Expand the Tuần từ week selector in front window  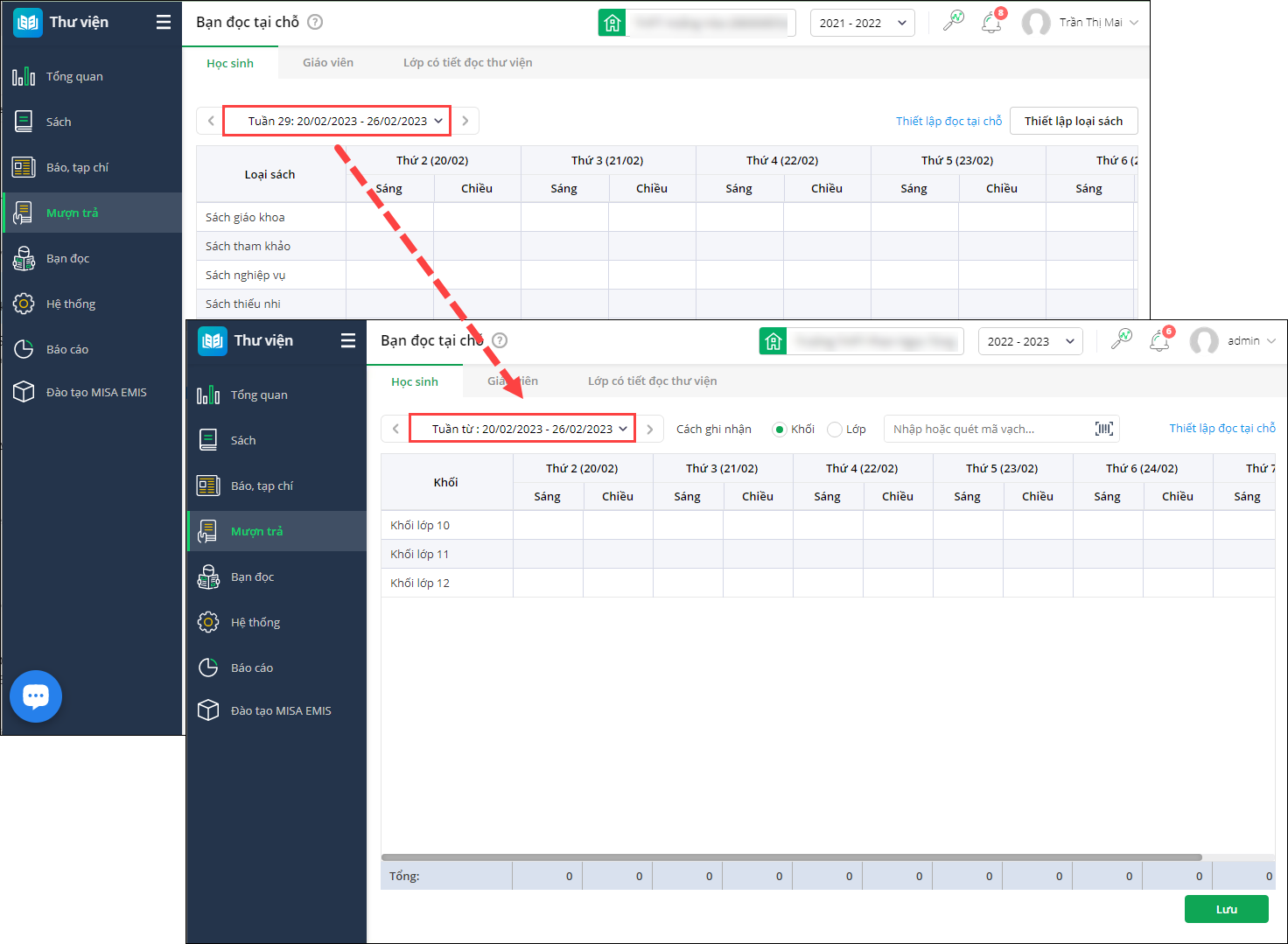pyautogui.click(x=522, y=429)
